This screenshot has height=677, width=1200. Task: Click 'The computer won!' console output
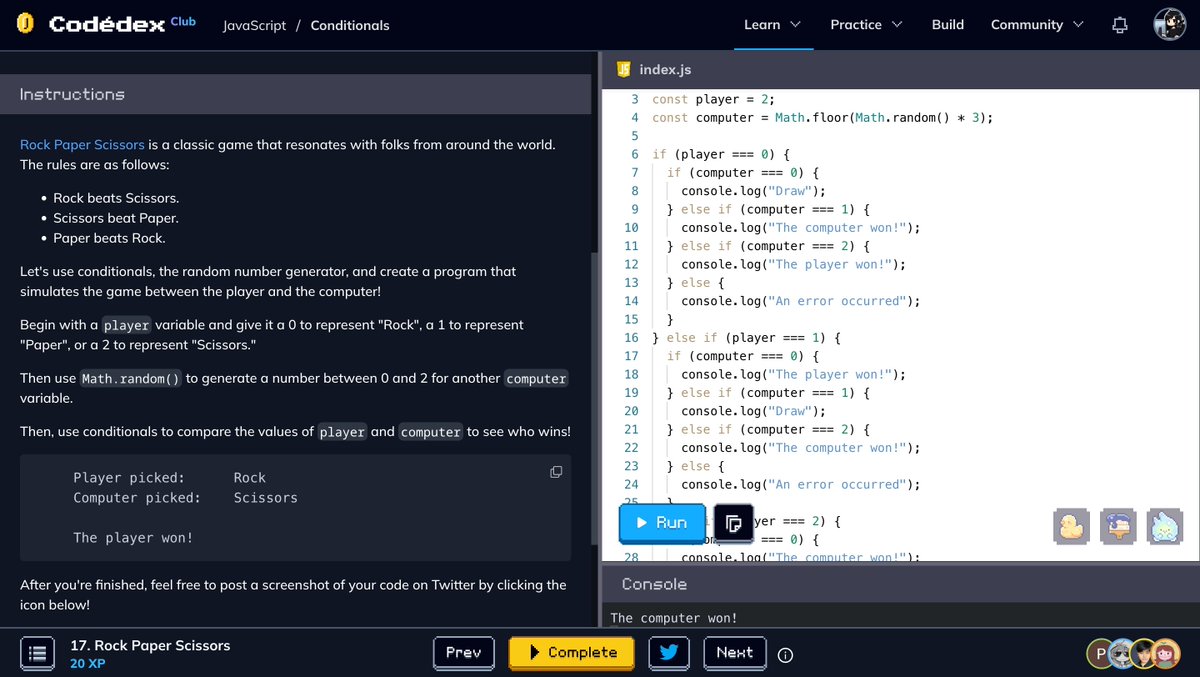click(674, 618)
